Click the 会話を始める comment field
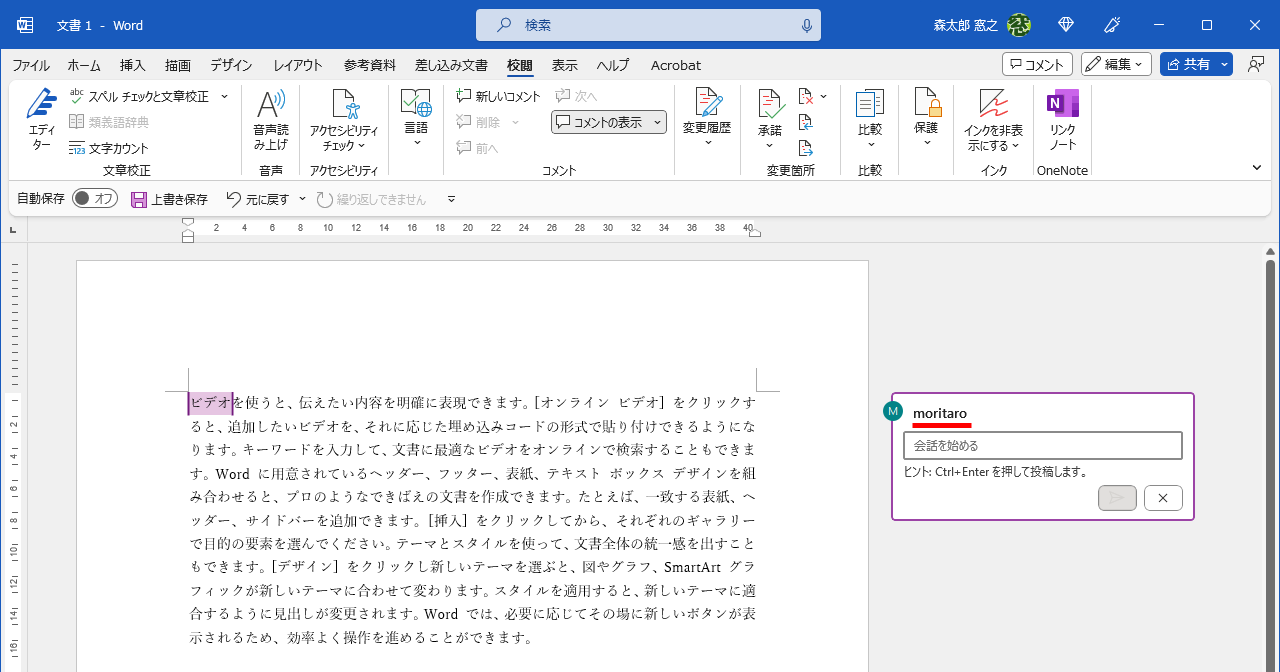 tap(1042, 445)
